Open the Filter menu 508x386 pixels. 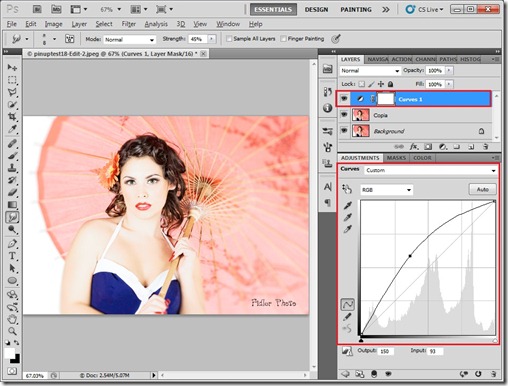click(x=129, y=24)
